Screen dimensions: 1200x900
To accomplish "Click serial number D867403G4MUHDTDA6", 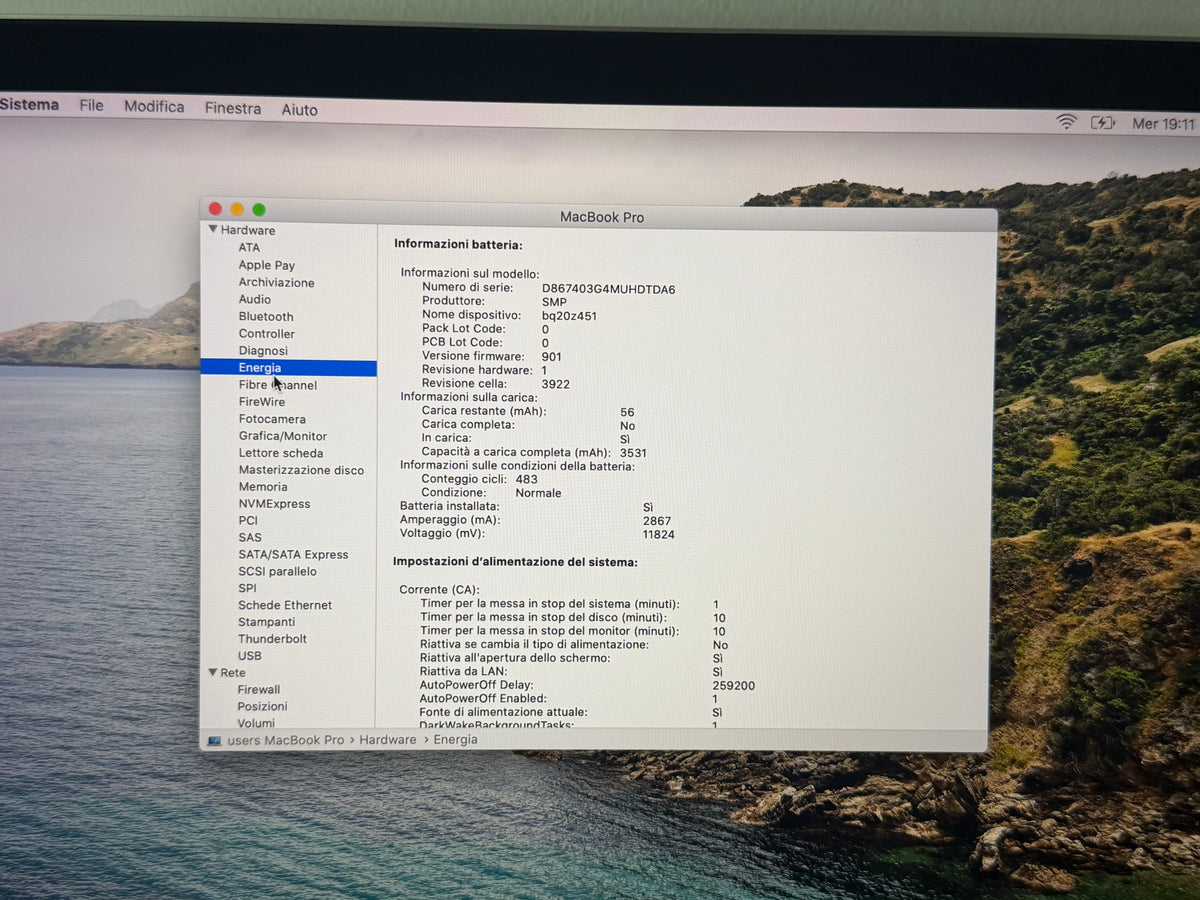I will (x=608, y=289).
